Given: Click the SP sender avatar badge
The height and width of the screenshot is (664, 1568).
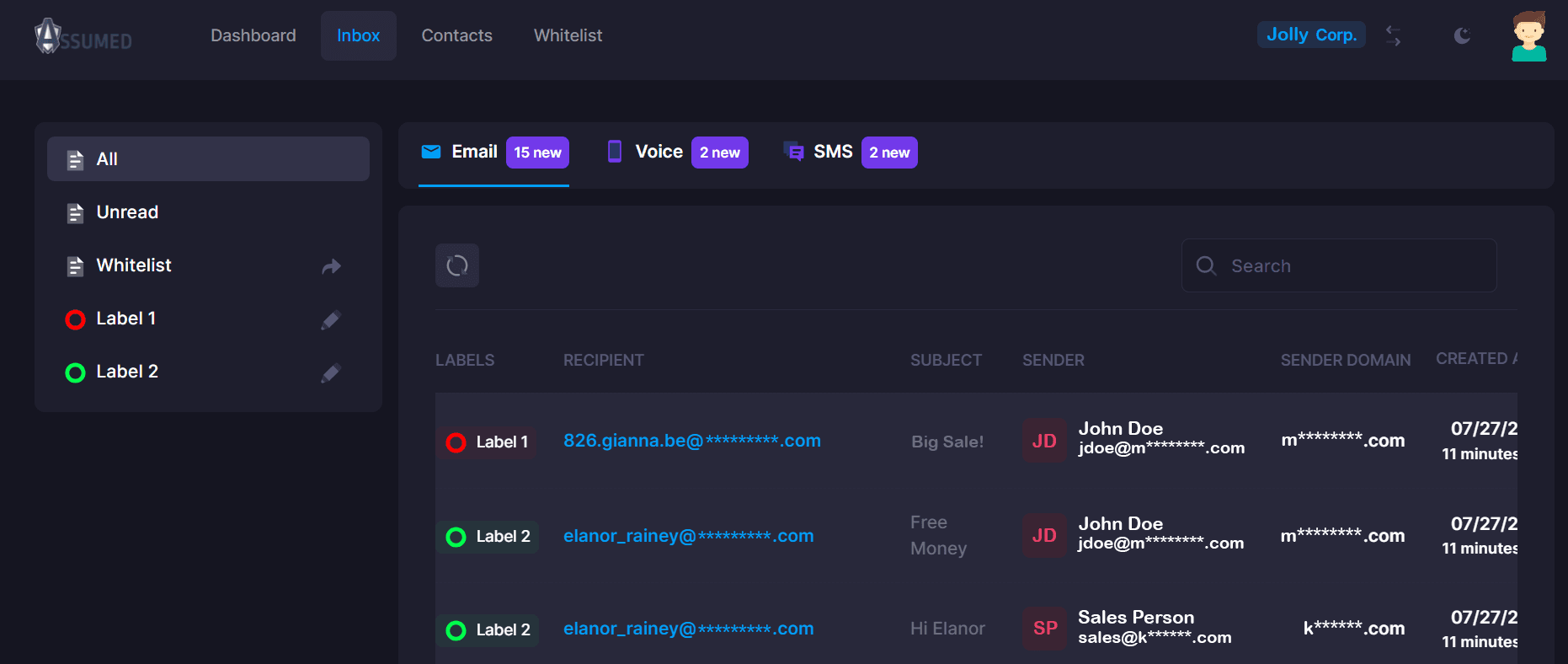Looking at the screenshot, I should click(x=1044, y=628).
